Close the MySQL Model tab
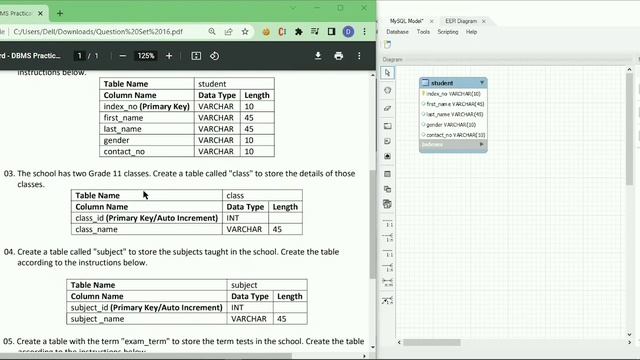Screen dimensions: 640x360 [x=431, y=21]
